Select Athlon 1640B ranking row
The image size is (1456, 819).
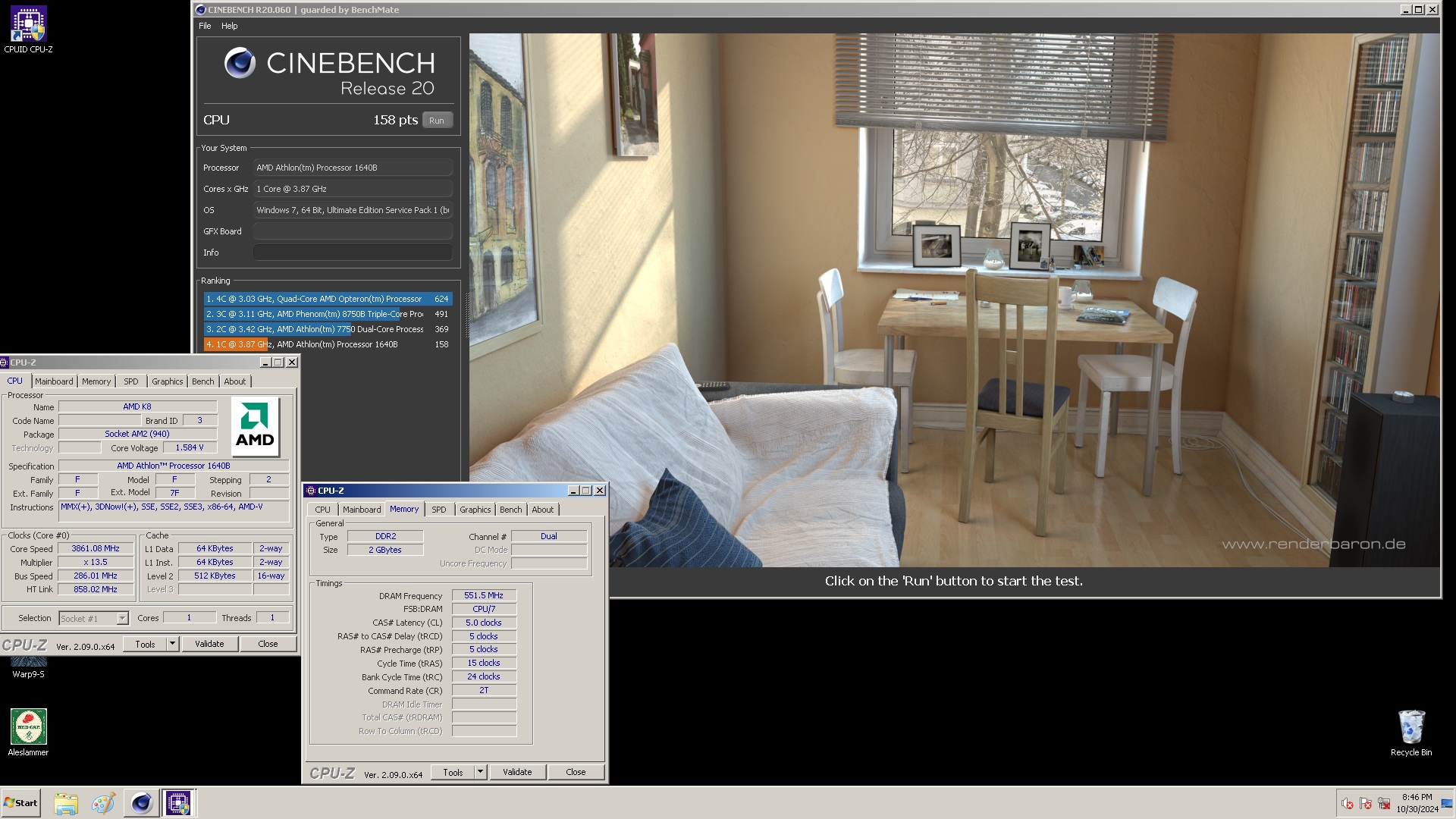pyautogui.click(x=328, y=344)
